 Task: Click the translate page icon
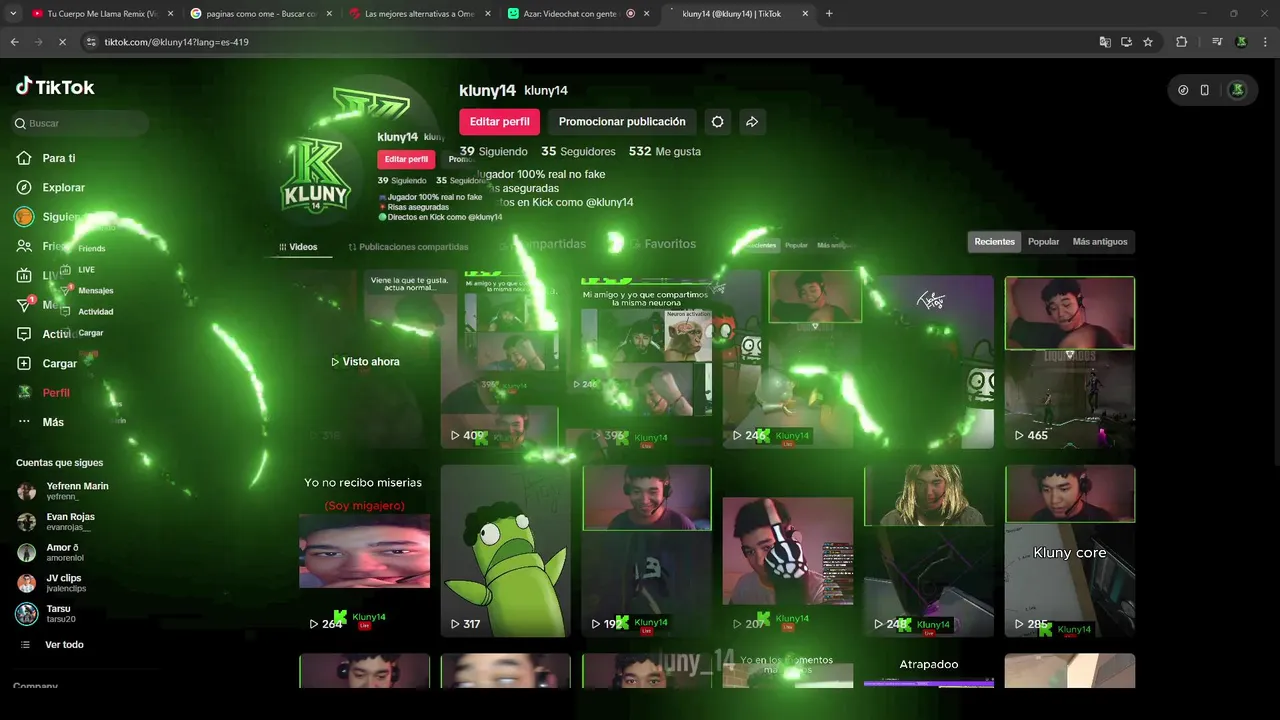click(x=1104, y=42)
